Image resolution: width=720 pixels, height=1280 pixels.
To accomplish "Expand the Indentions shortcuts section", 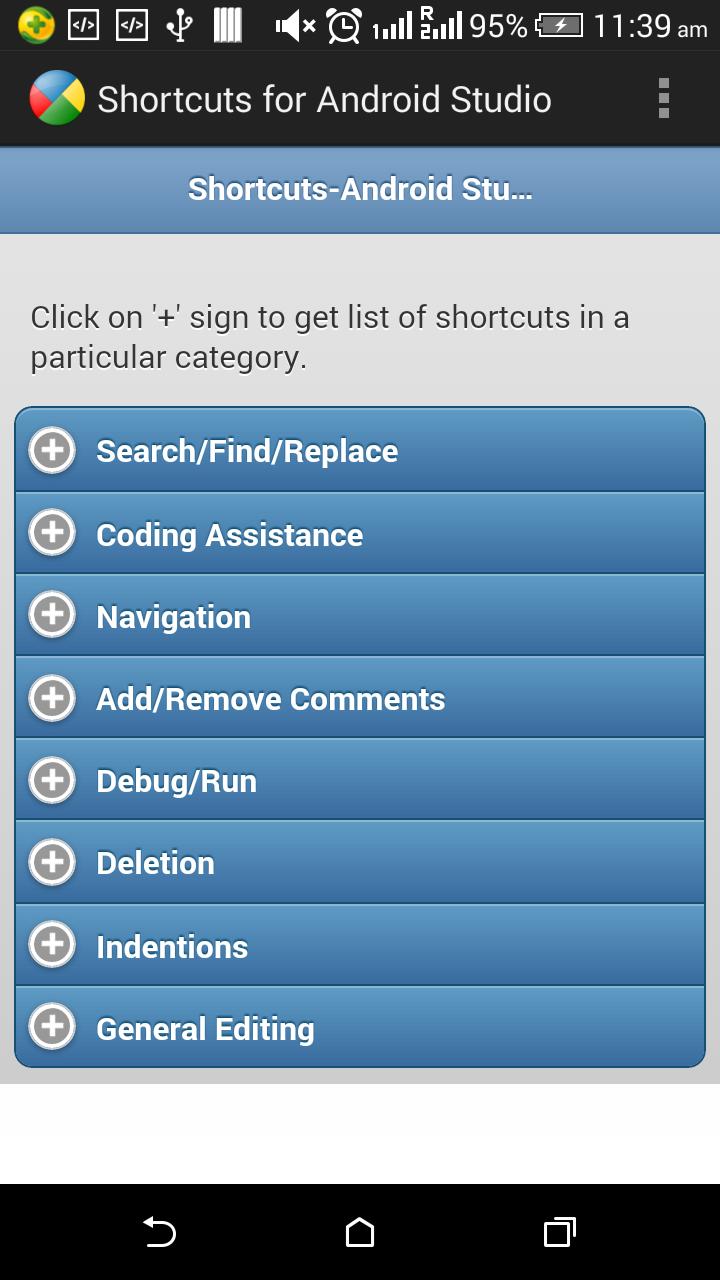I will click(x=172, y=946).
